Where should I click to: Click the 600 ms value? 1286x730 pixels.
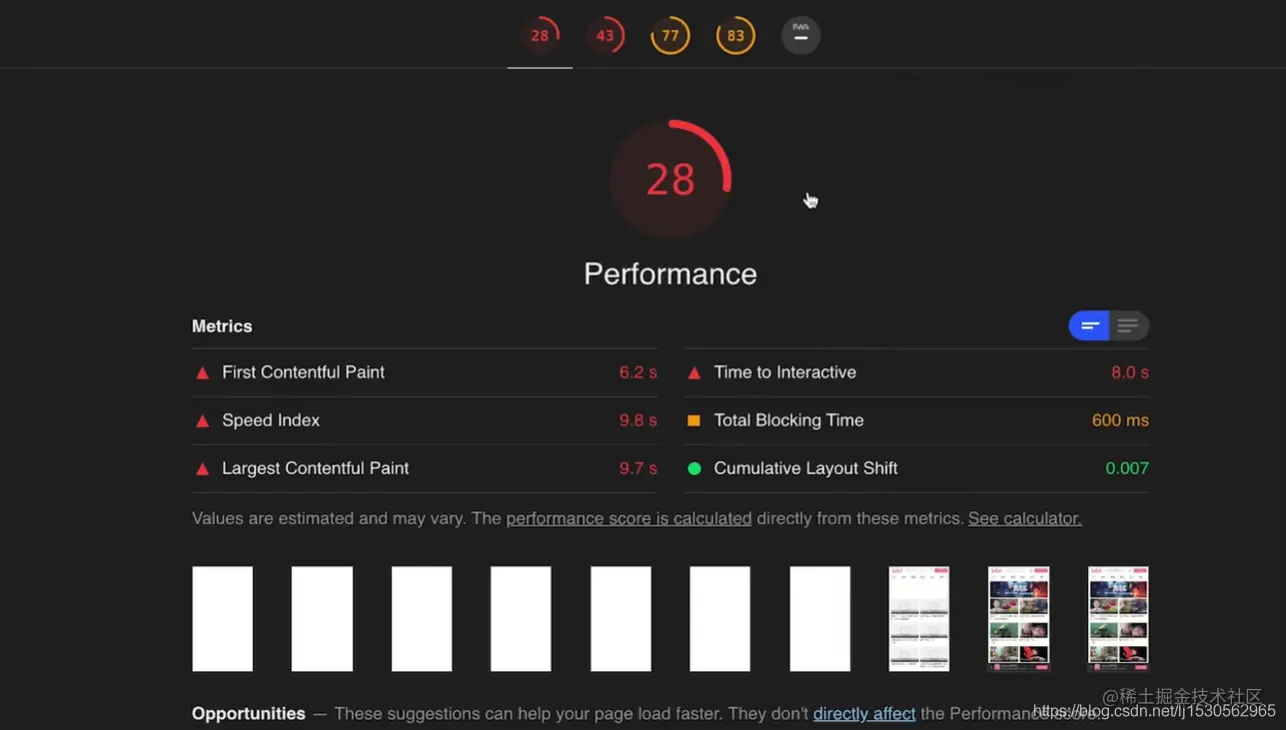[x=1120, y=420]
